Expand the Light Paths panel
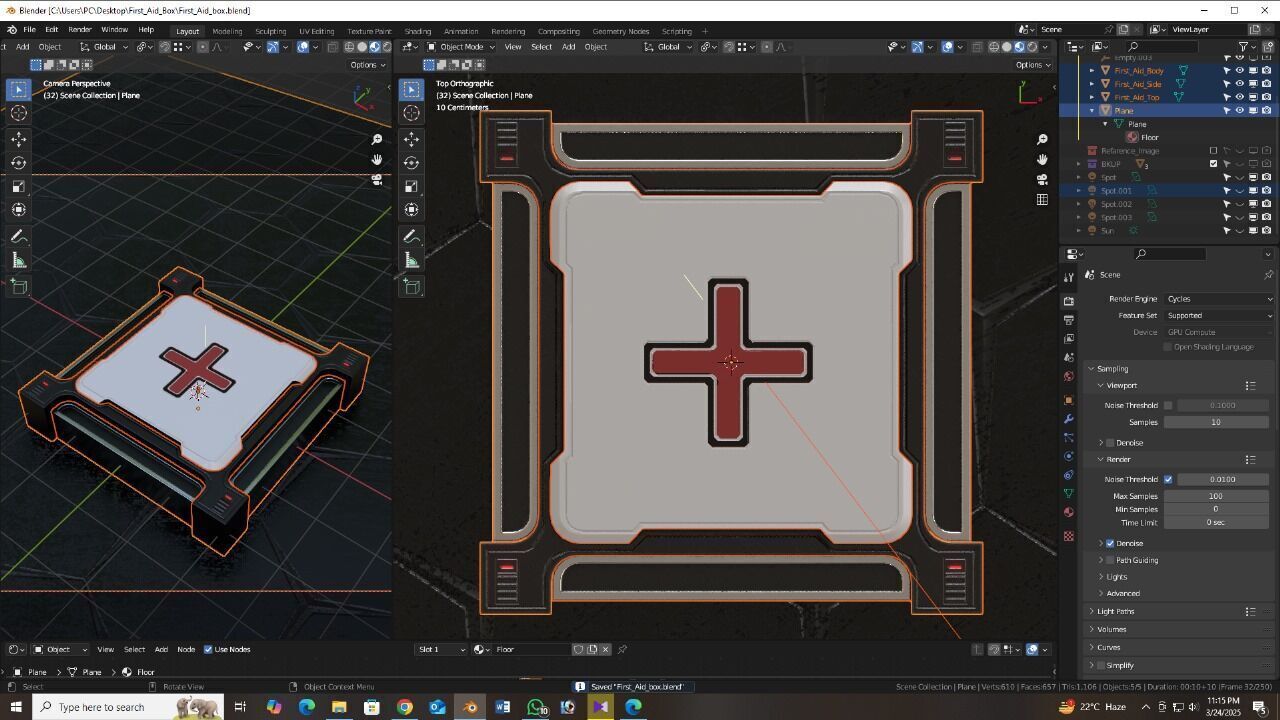The image size is (1280, 720). click(1115, 611)
